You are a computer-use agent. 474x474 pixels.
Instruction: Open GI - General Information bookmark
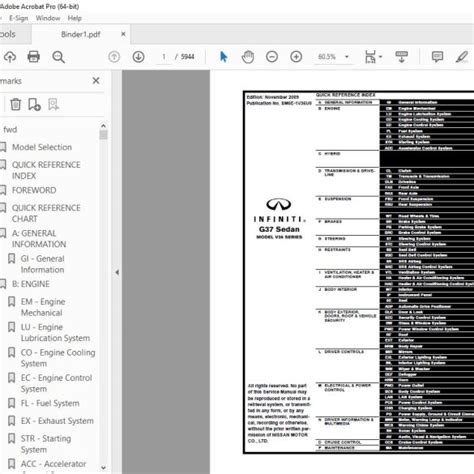tap(43, 264)
